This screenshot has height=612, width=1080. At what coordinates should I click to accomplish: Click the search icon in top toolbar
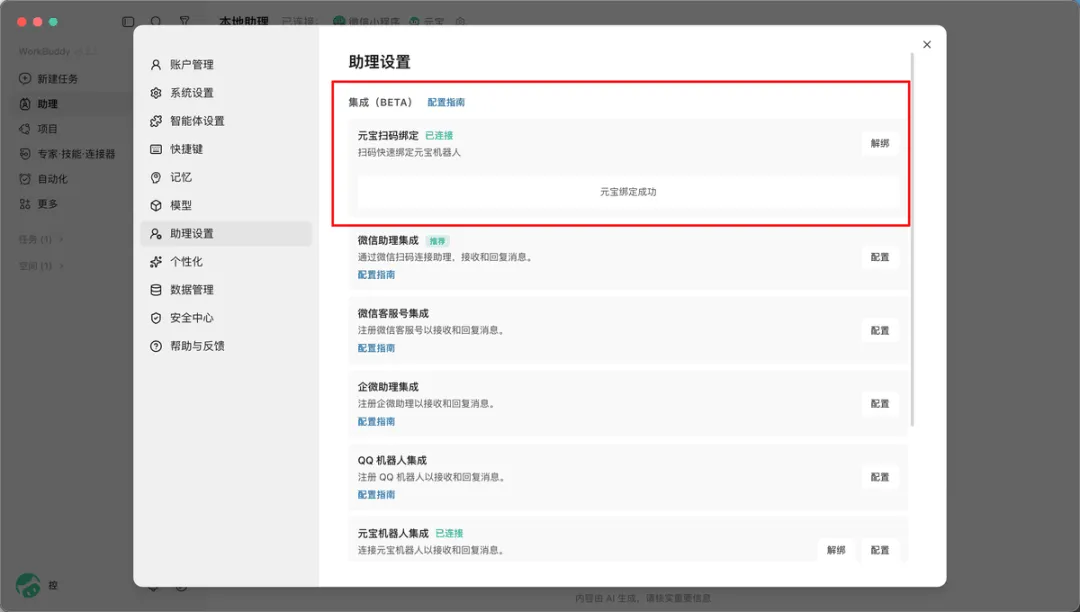tap(156, 21)
